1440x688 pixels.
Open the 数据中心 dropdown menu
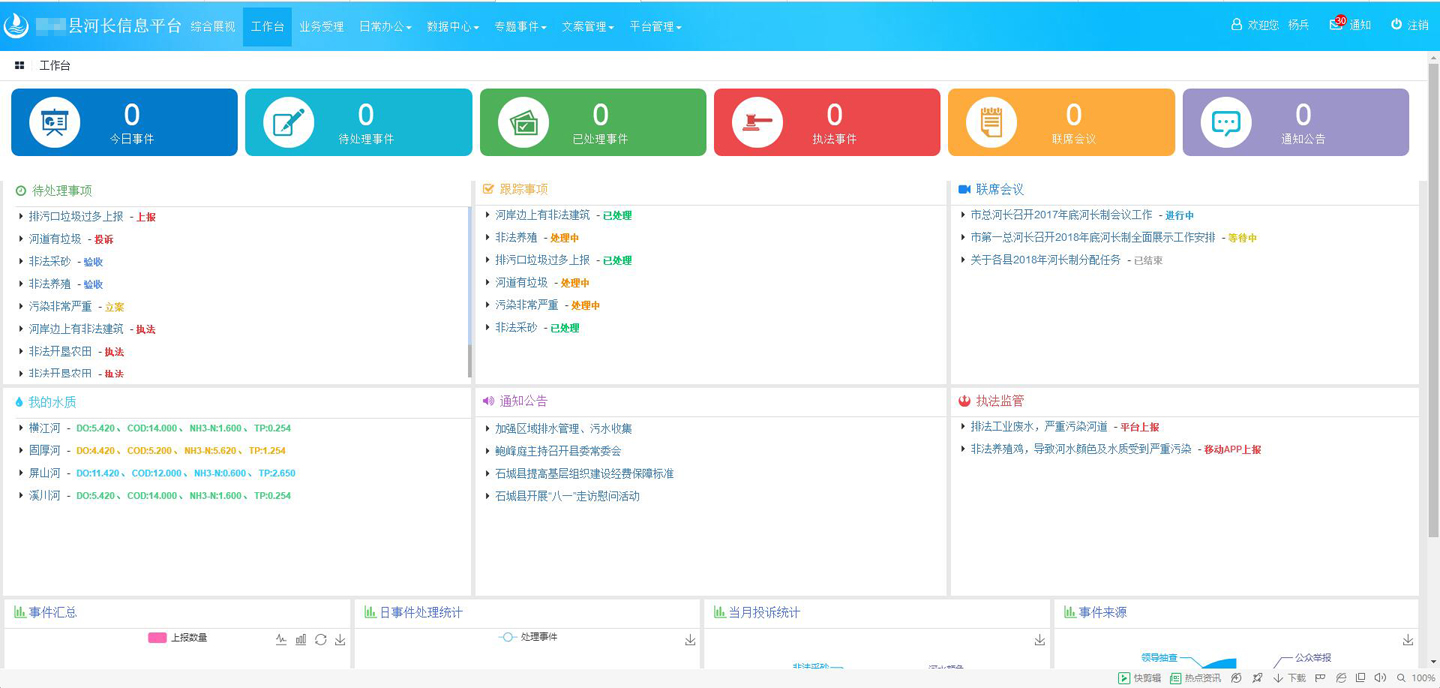point(453,27)
